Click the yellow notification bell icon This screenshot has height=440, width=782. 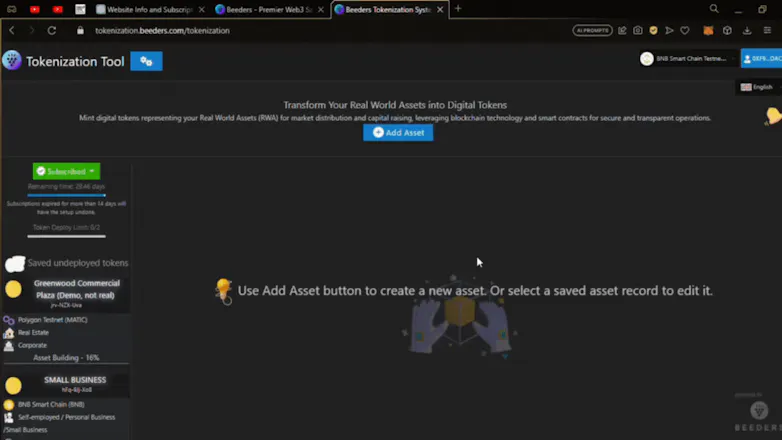(x=773, y=116)
